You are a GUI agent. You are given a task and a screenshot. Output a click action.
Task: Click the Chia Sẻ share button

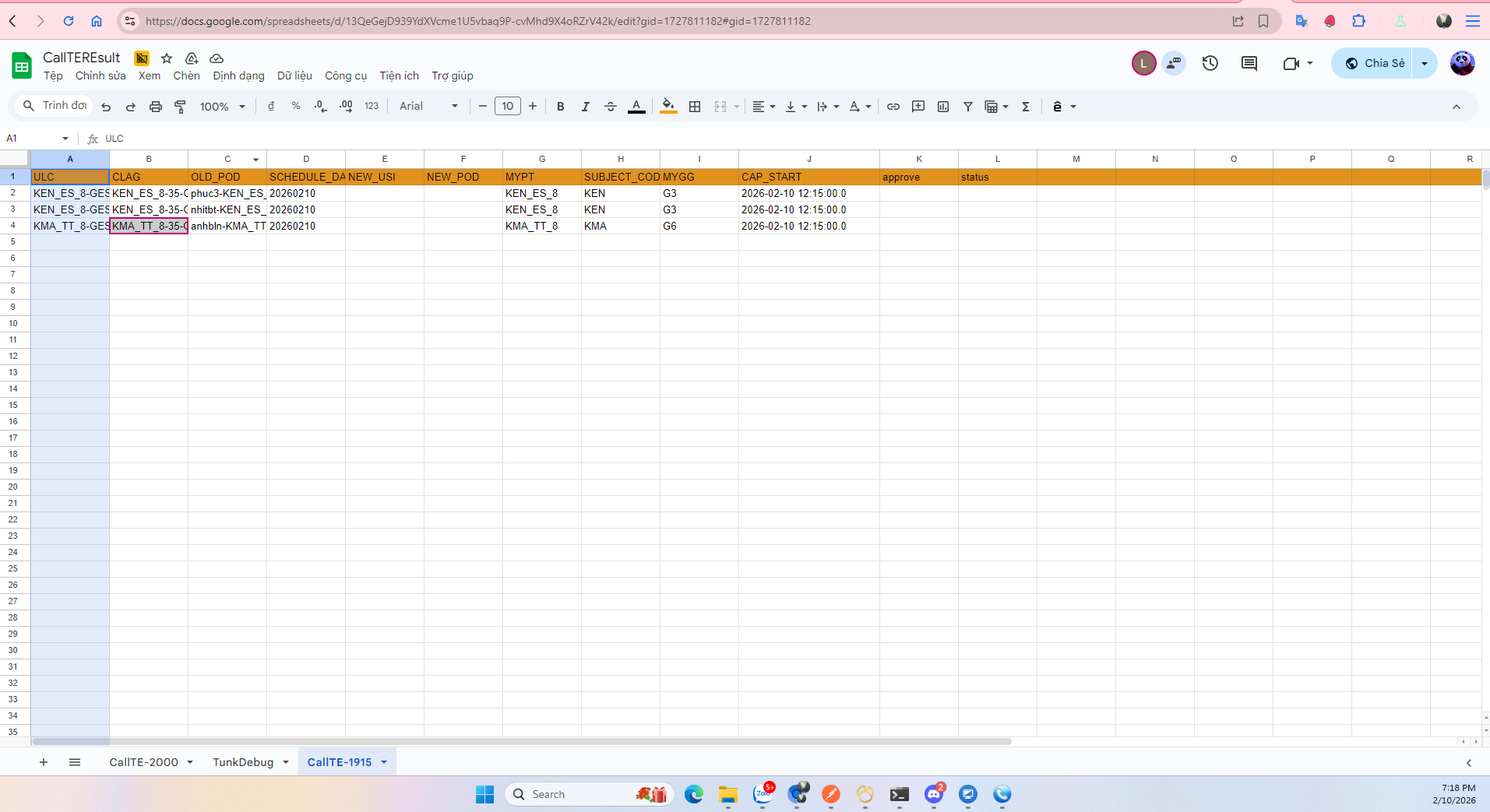coord(1376,63)
